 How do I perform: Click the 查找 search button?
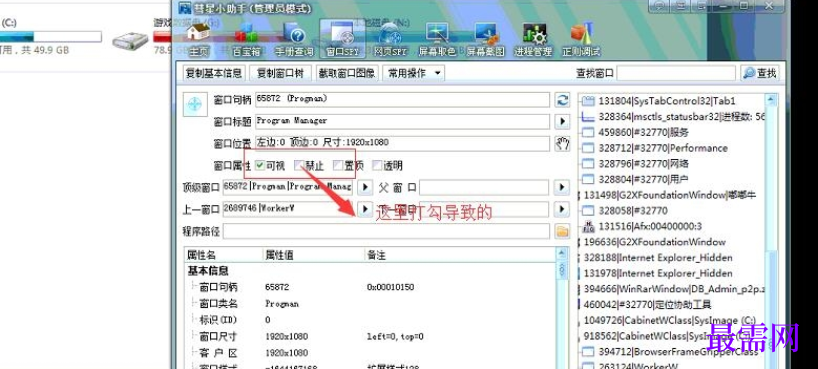(x=760, y=73)
